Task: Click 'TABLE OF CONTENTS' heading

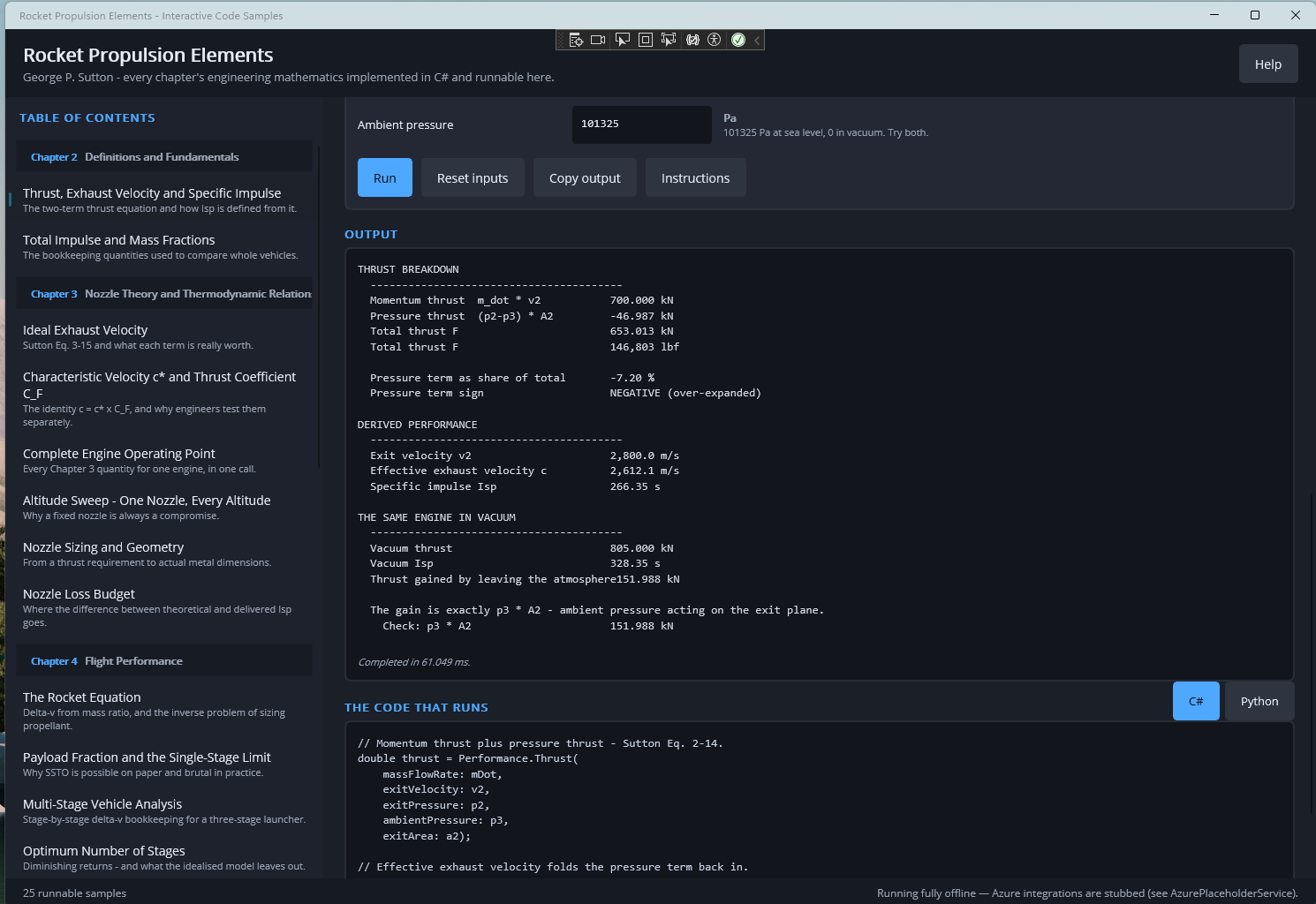Action: [87, 117]
